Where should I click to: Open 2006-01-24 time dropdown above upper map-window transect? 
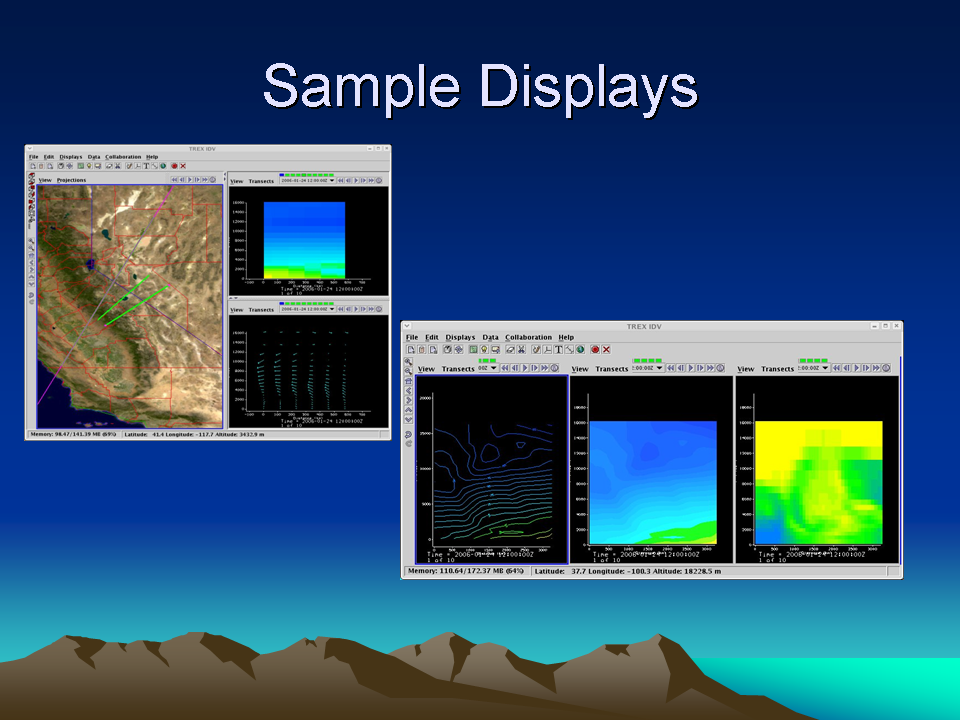coord(307,181)
